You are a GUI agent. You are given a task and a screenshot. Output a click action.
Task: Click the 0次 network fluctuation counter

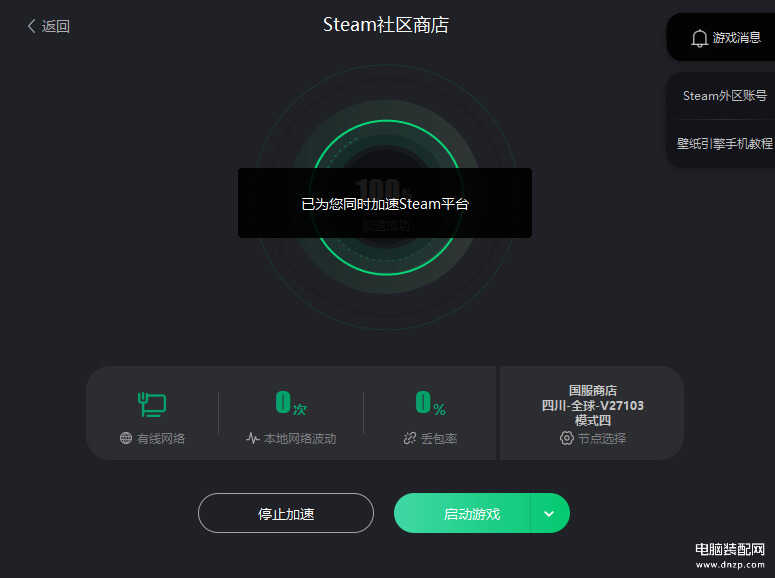291,402
